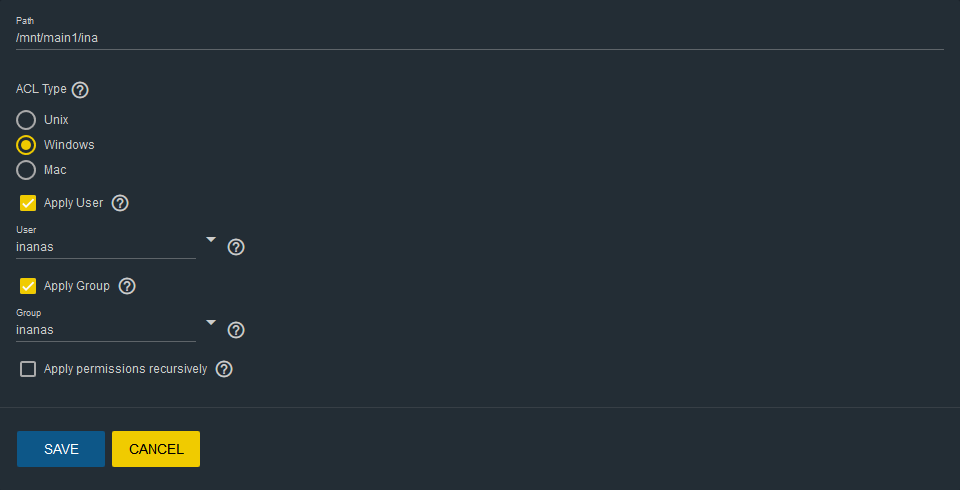Uncheck the Apply Group checkbox
The height and width of the screenshot is (490, 960).
point(28,286)
